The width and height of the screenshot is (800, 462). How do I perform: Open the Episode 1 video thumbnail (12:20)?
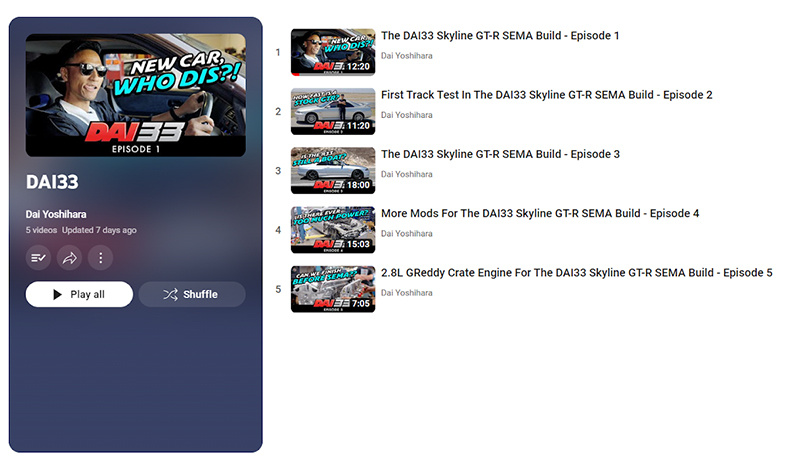point(333,52)
